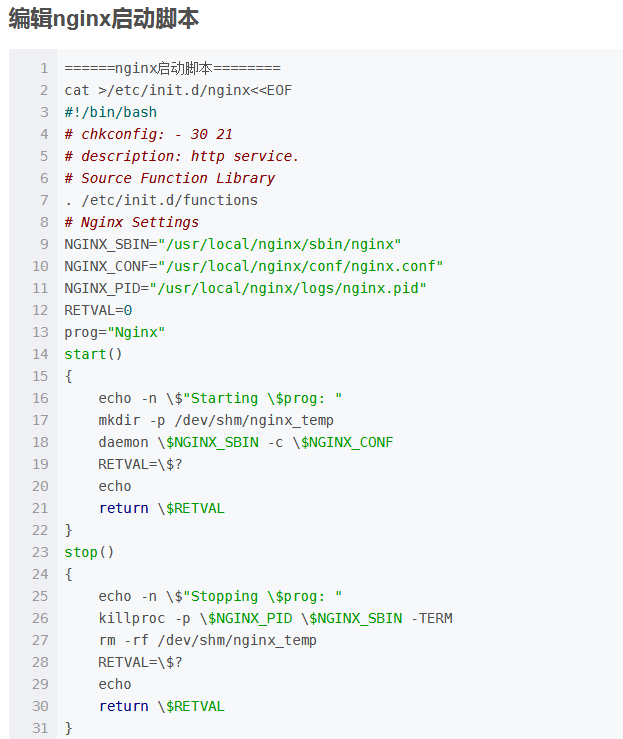Click the 'RETVAL=0' line

pos(98,310)
